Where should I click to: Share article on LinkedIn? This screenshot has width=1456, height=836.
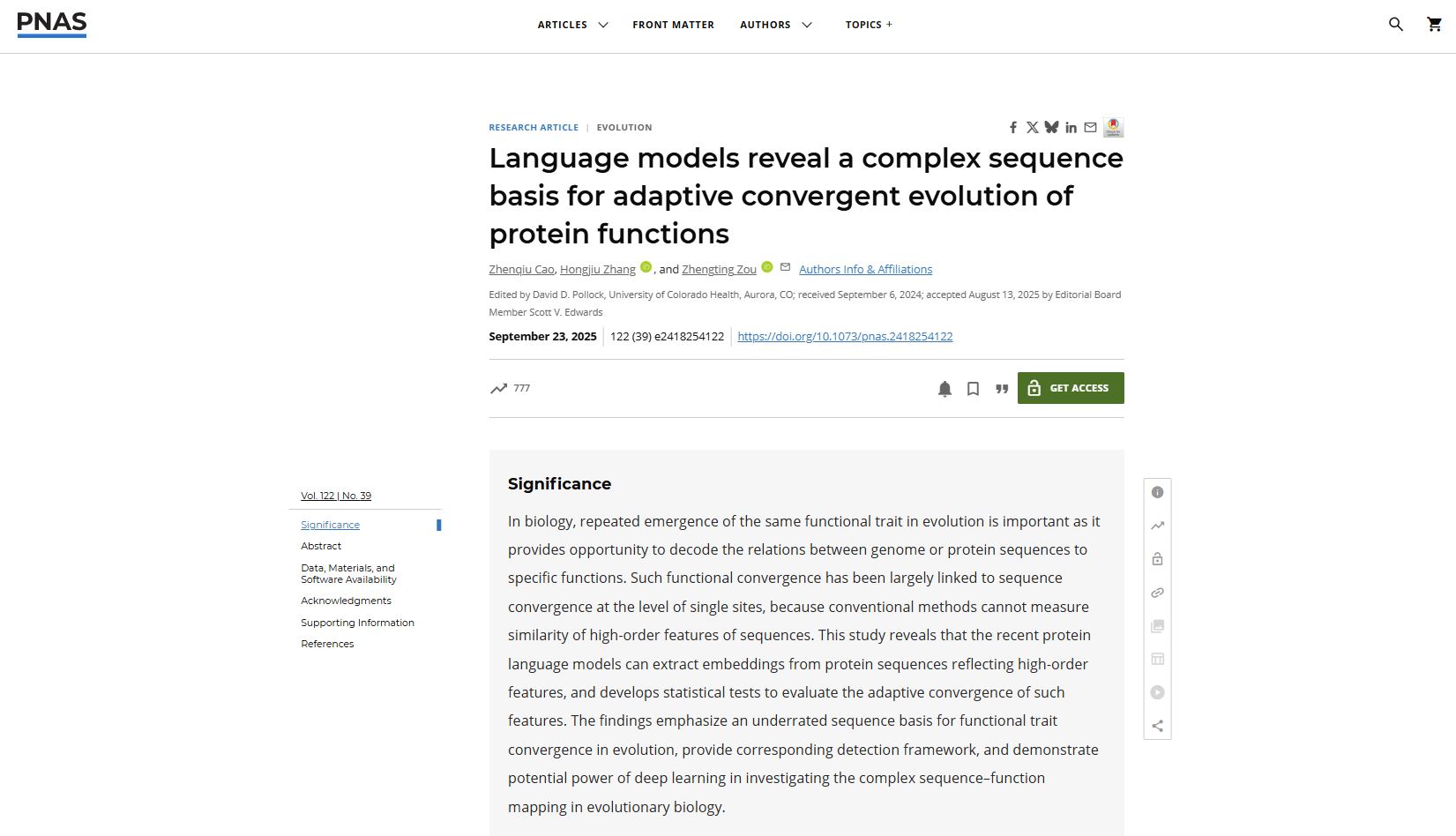coord(1071,128)
